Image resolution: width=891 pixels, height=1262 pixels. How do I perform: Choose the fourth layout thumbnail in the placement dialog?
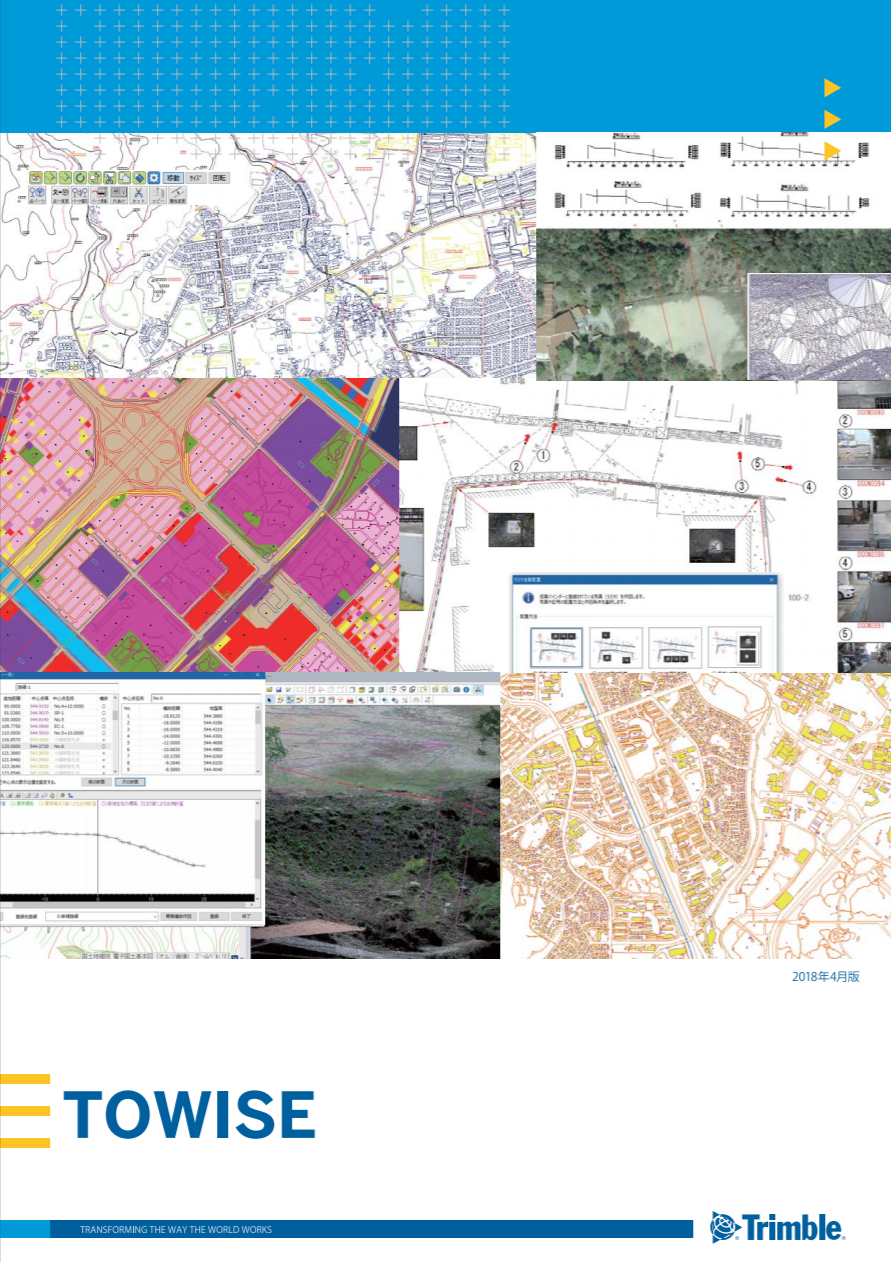pyautogui.click(x=735, y=648)
